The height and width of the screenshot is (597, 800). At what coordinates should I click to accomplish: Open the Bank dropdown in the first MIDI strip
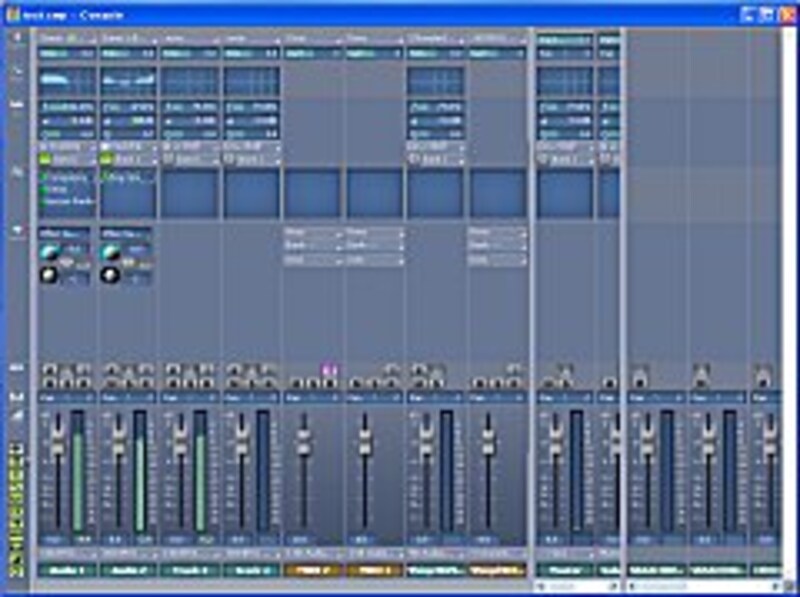313,246
